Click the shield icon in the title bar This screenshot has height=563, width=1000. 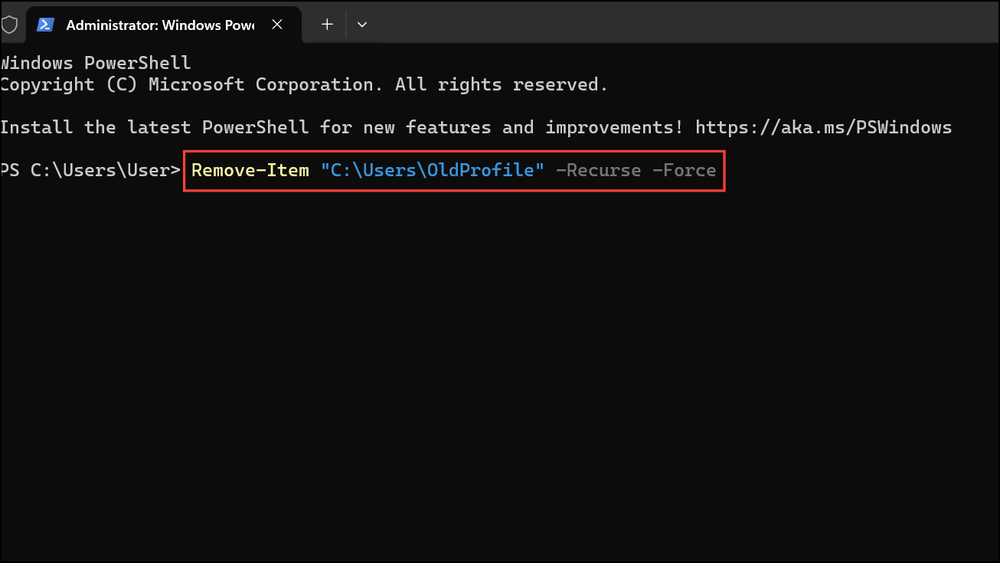(9, 25)
